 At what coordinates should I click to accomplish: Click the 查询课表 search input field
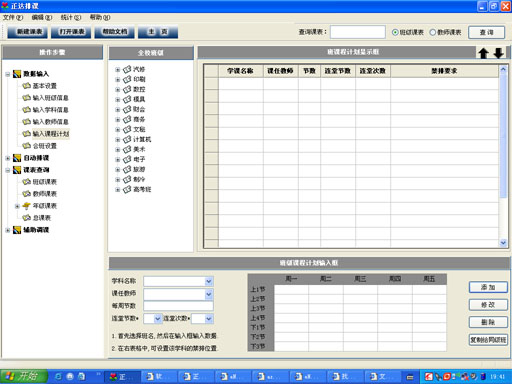358,32
